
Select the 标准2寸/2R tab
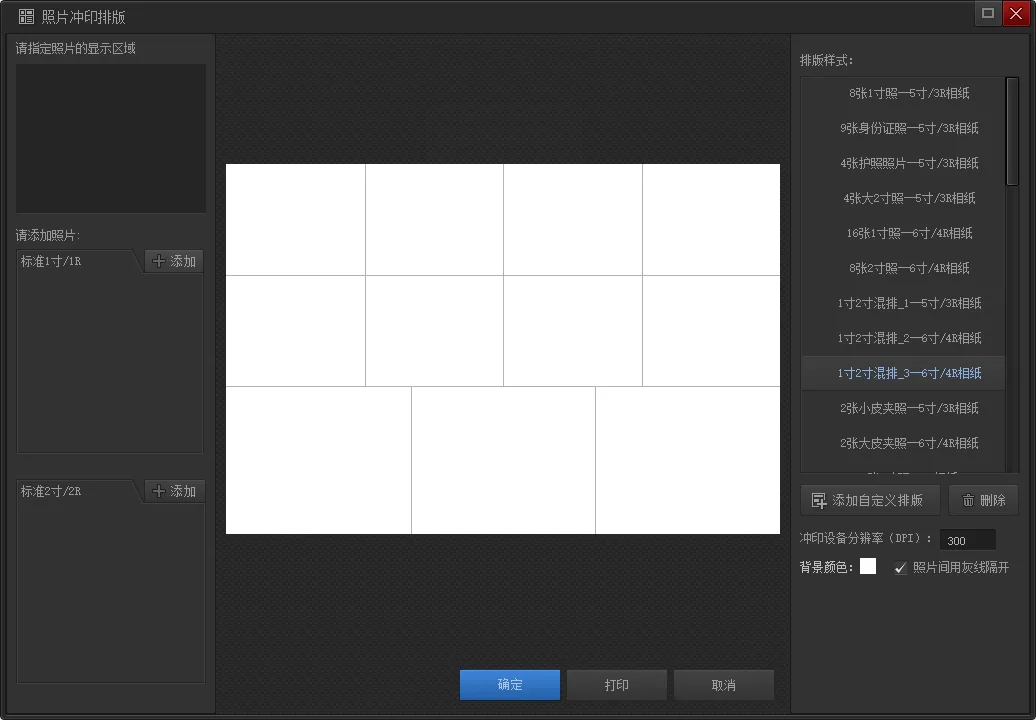click(x=76, y=491)
